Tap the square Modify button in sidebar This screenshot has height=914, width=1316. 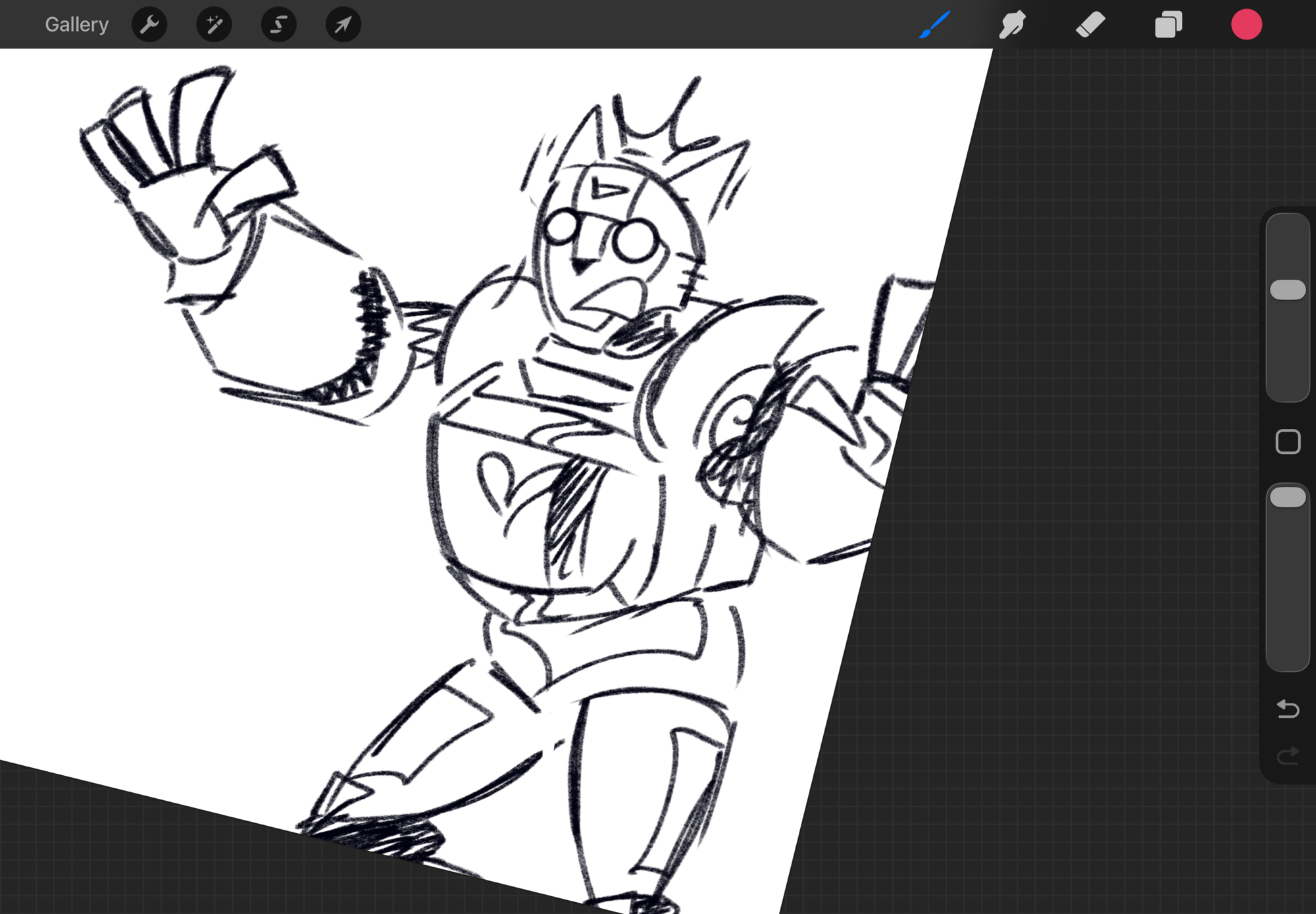[x=1287, y=442]
